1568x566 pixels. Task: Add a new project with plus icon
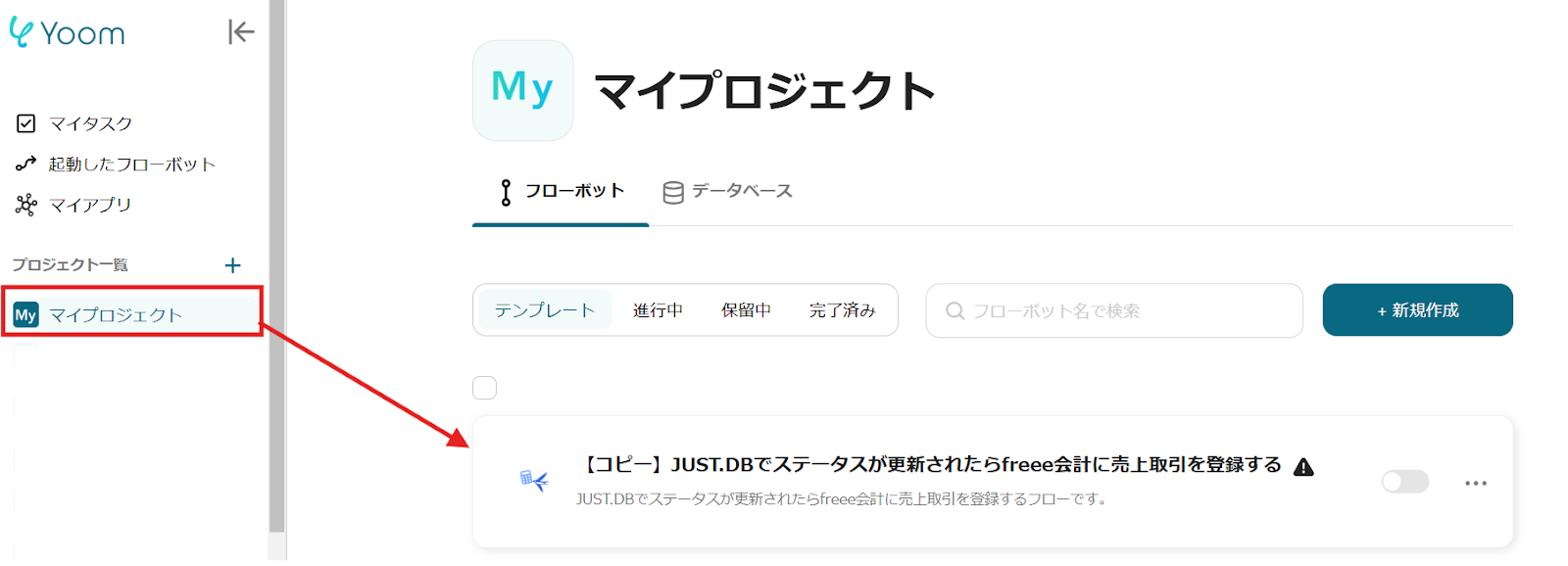pos(232,265)
